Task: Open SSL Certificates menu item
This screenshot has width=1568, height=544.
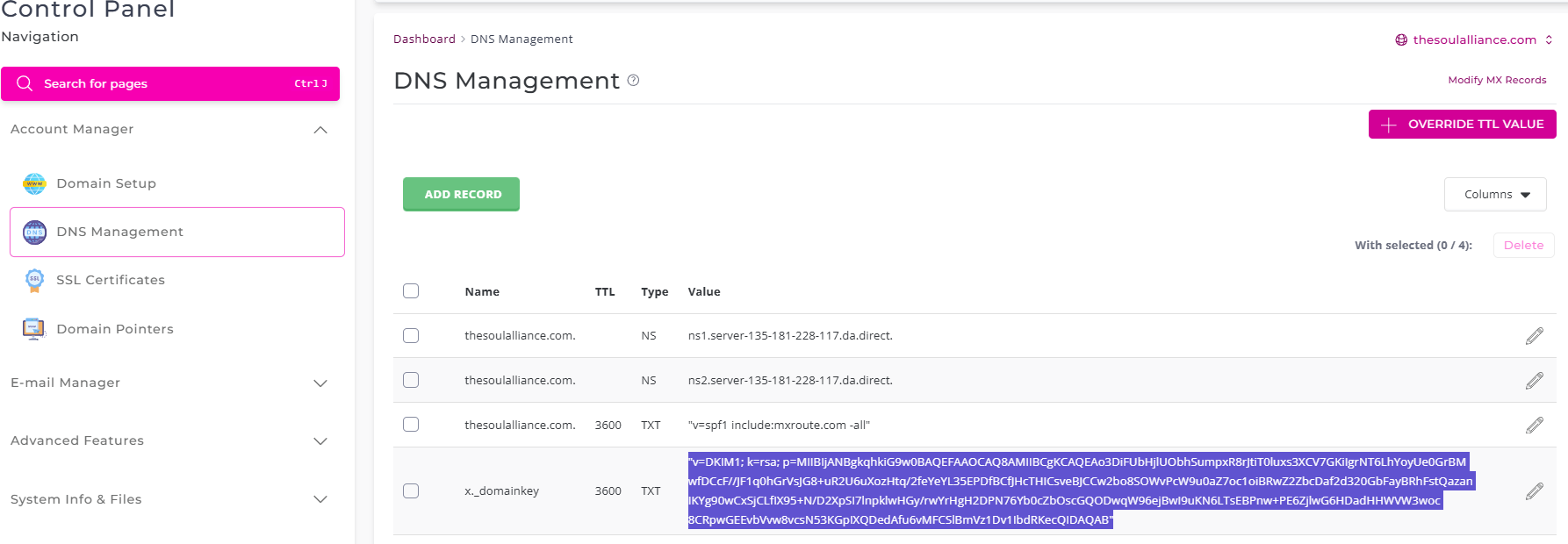Action: coord(176,280)
